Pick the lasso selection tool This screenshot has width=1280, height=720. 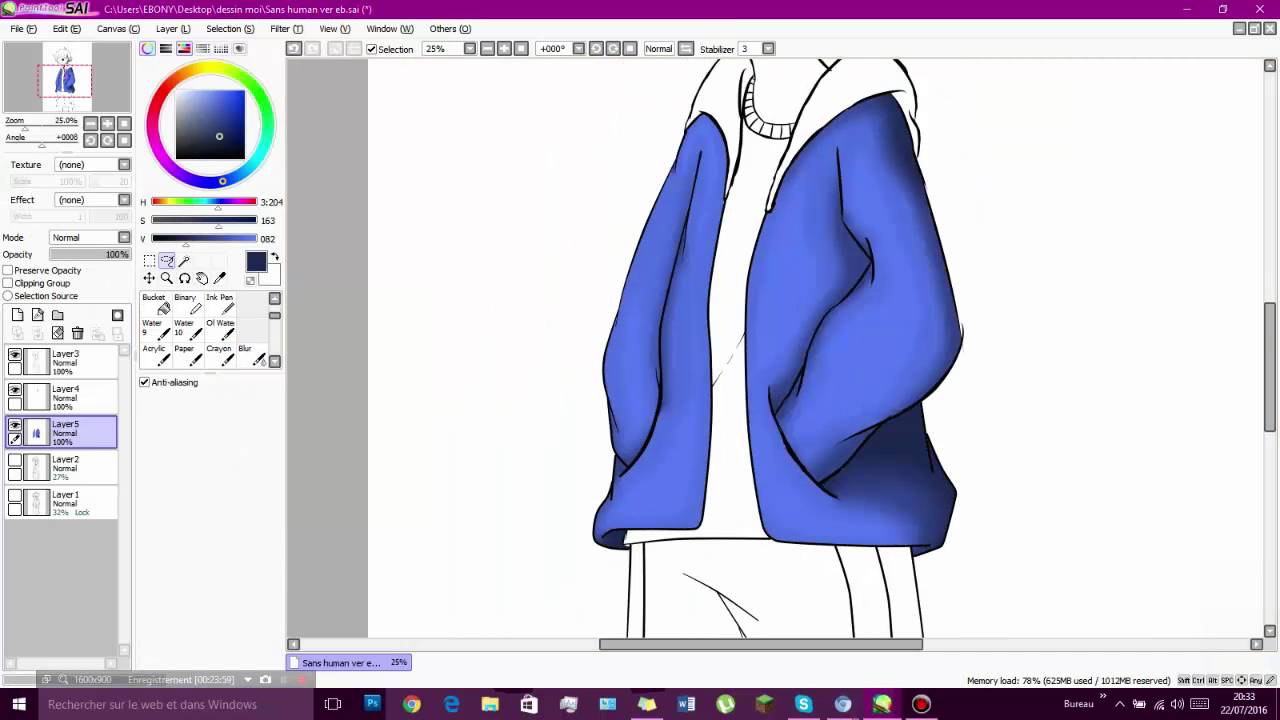point(167,261)
